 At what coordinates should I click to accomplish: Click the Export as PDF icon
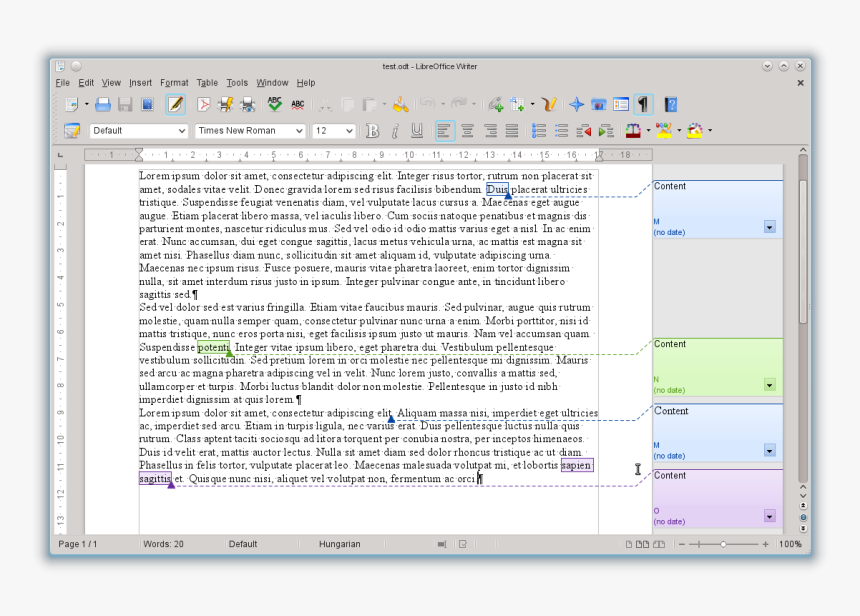click(204, 104)
